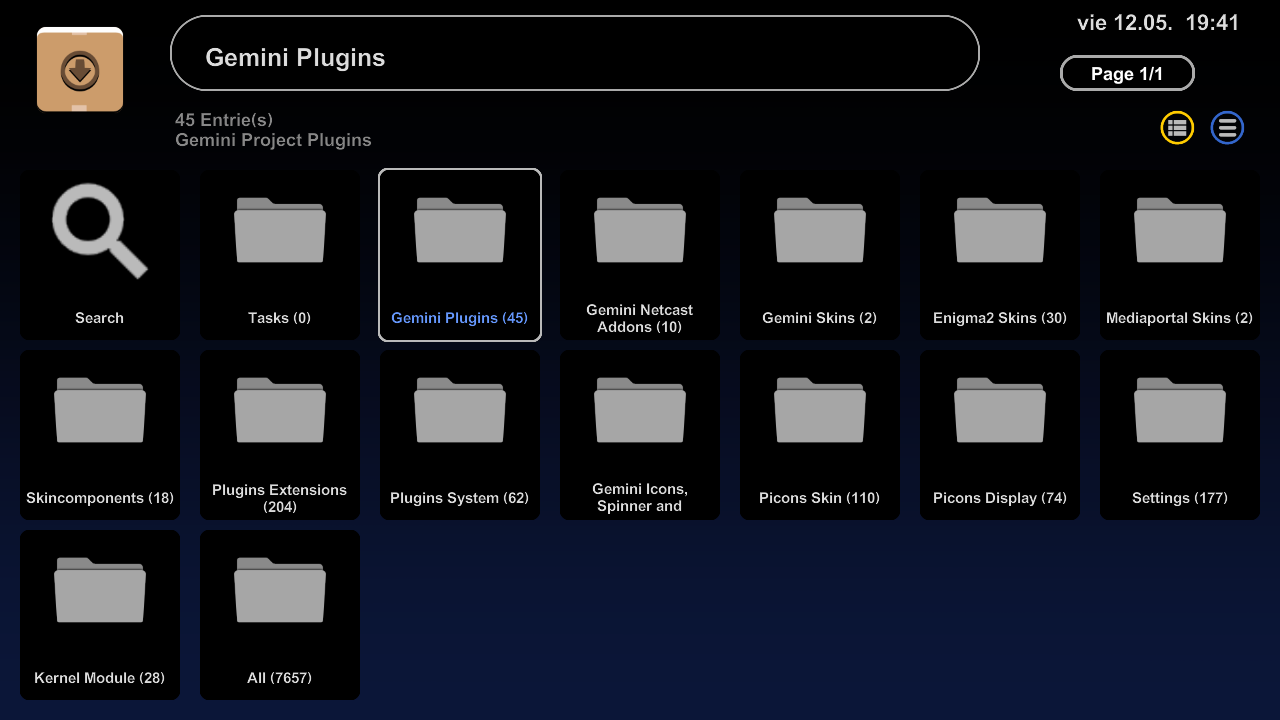Open the All (7657) folder

point(280,615)
